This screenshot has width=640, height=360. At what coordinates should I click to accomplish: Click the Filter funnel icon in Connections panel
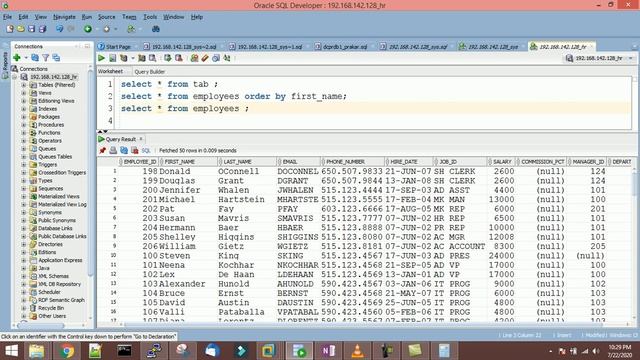(x=46, y=58)
